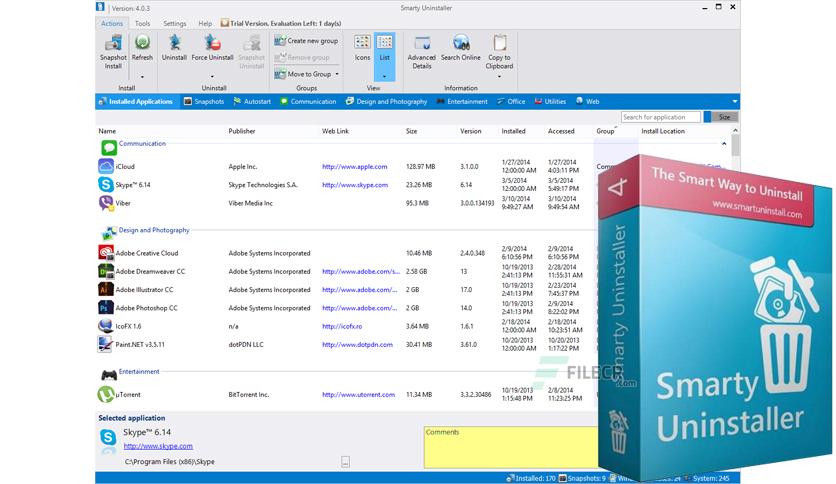Viewport: 836px width, 484px height.
Task: Open www.skype.com link in Skype row
Action: coord(355,185)
